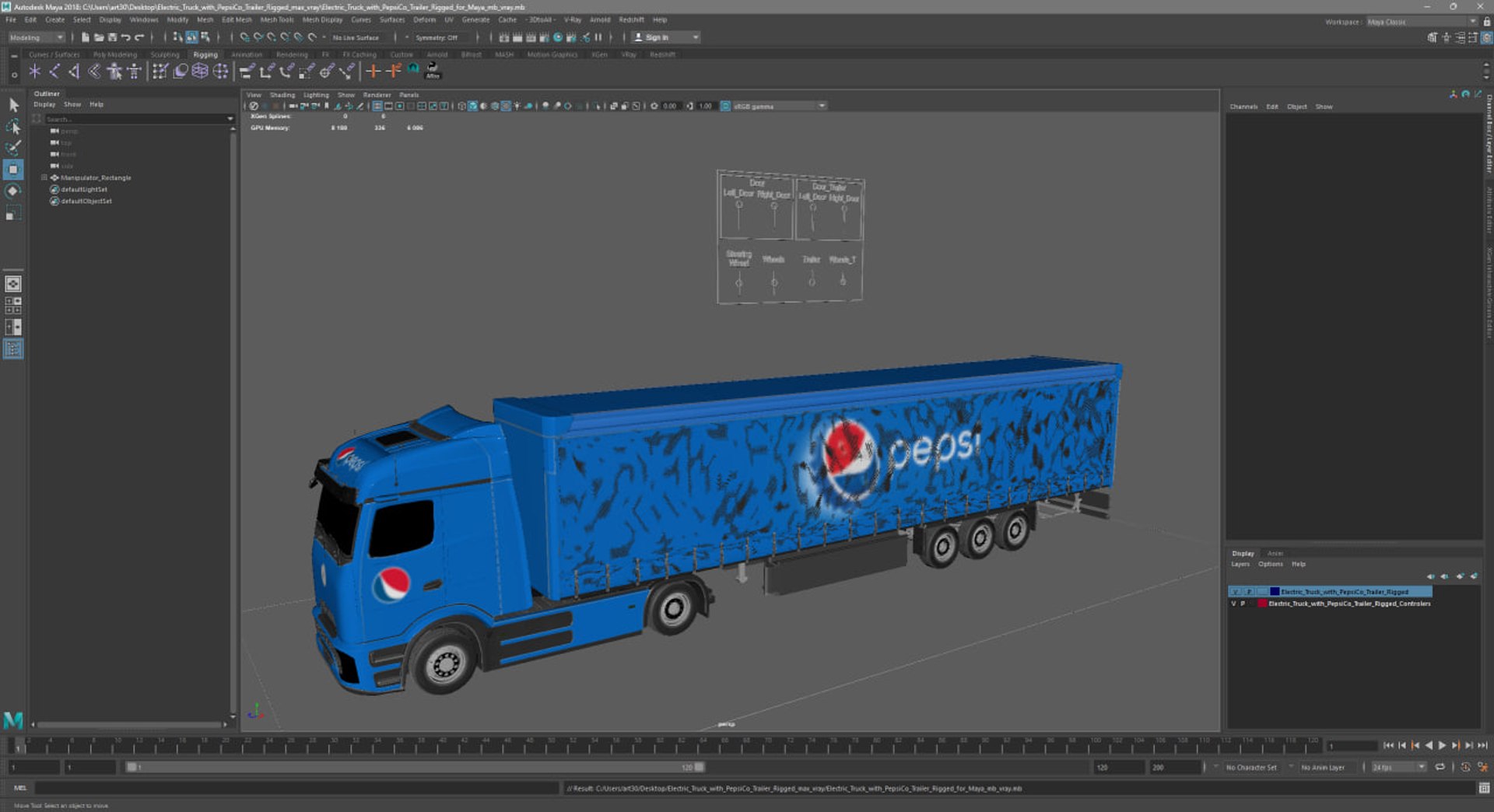Open the Sign In dropdown arrow
The width and height of the screenshot is (1494, 812).
(696, 37)
